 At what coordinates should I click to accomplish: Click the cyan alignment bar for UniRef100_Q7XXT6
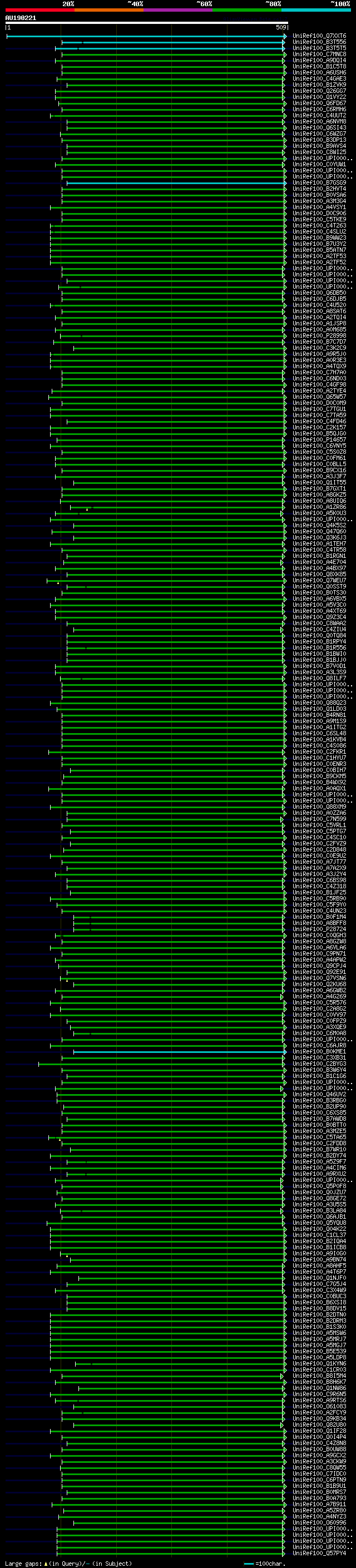coord(146,37)
